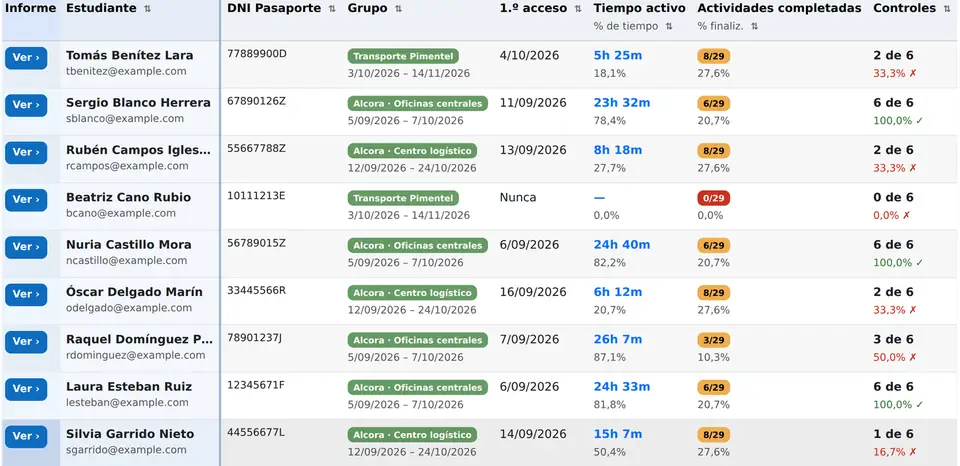Click active time 5h 25m link
Viewport: 960px width, 466px height.
click(618, 56)
